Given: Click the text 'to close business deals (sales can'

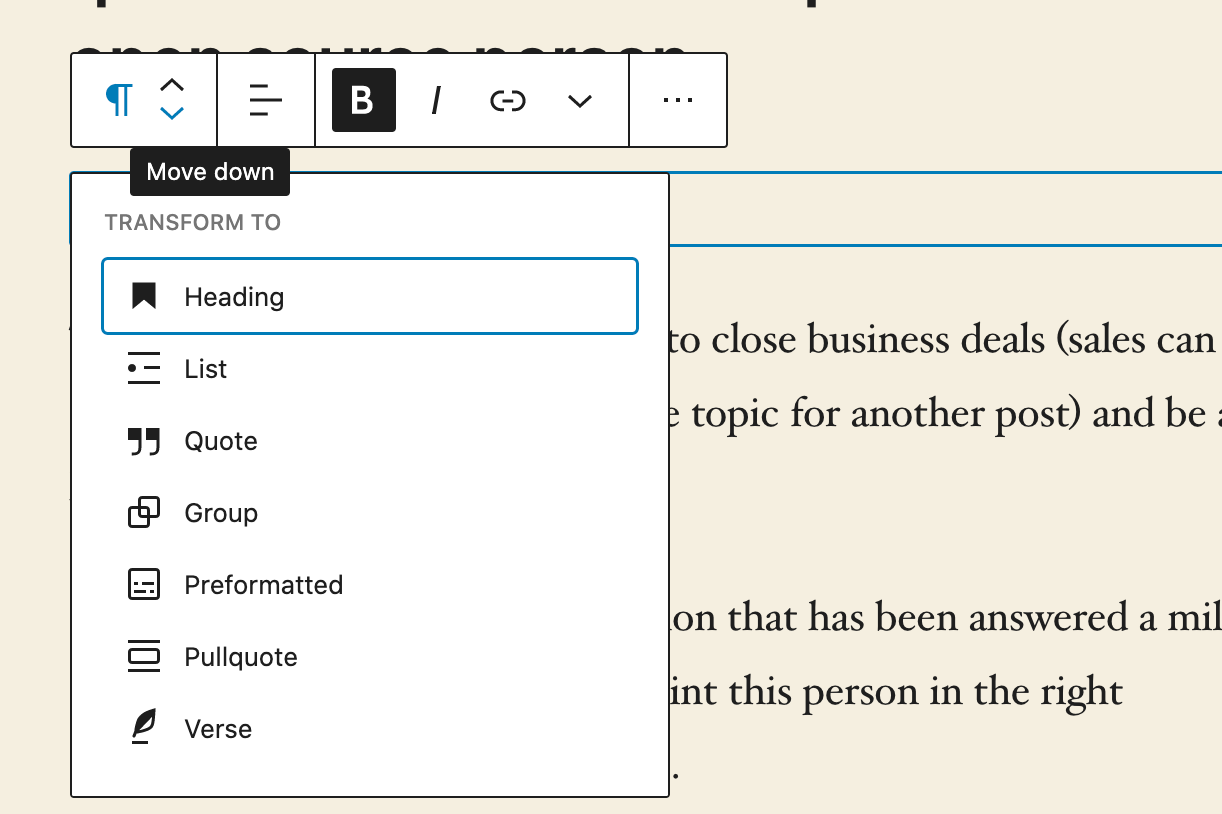Looking at the screenshot, I should point(941,341).
